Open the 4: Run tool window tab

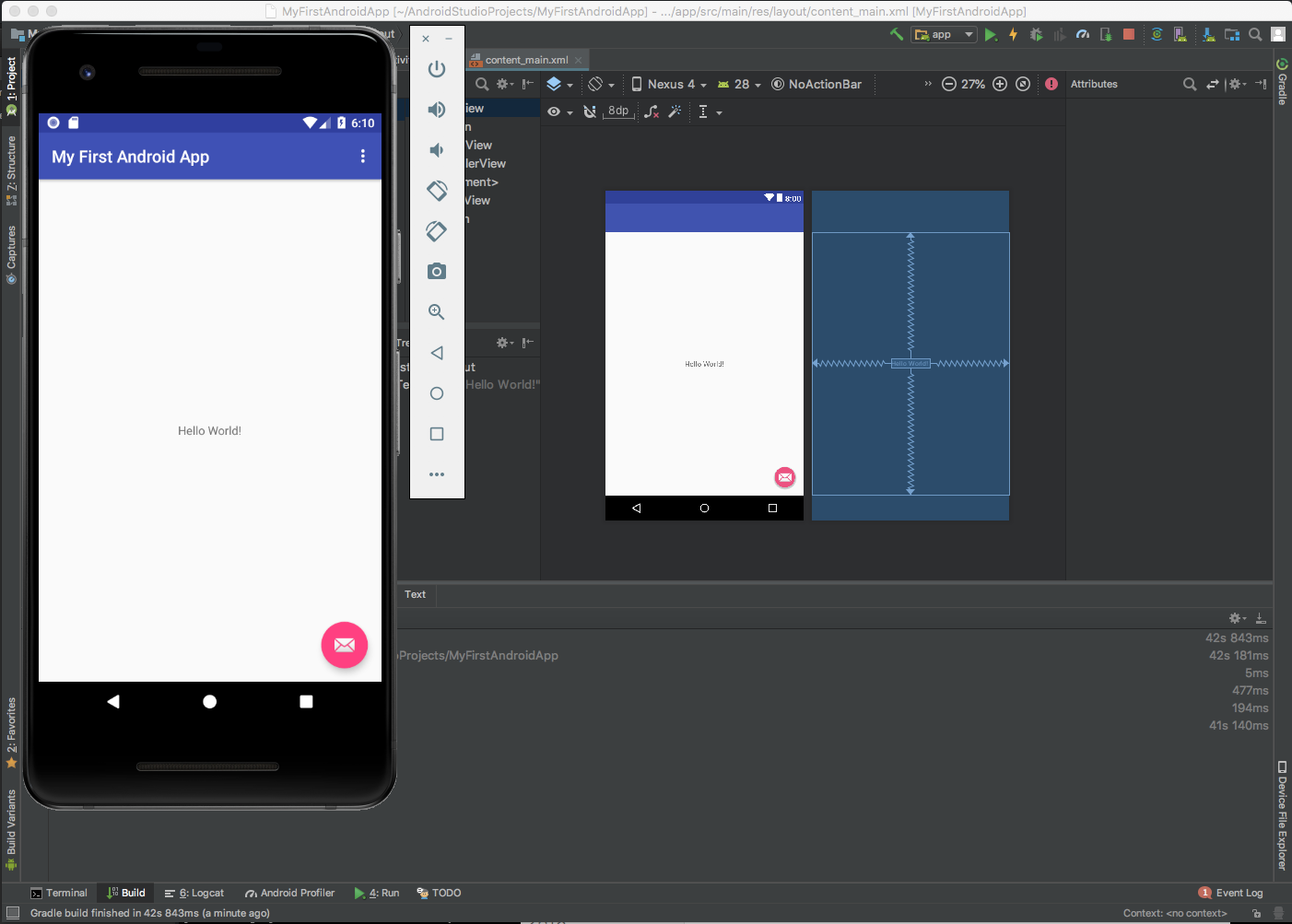point(377,893)
